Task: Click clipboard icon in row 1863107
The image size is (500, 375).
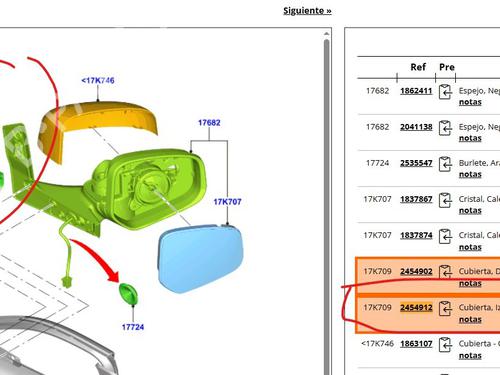Action: (445, 344)
